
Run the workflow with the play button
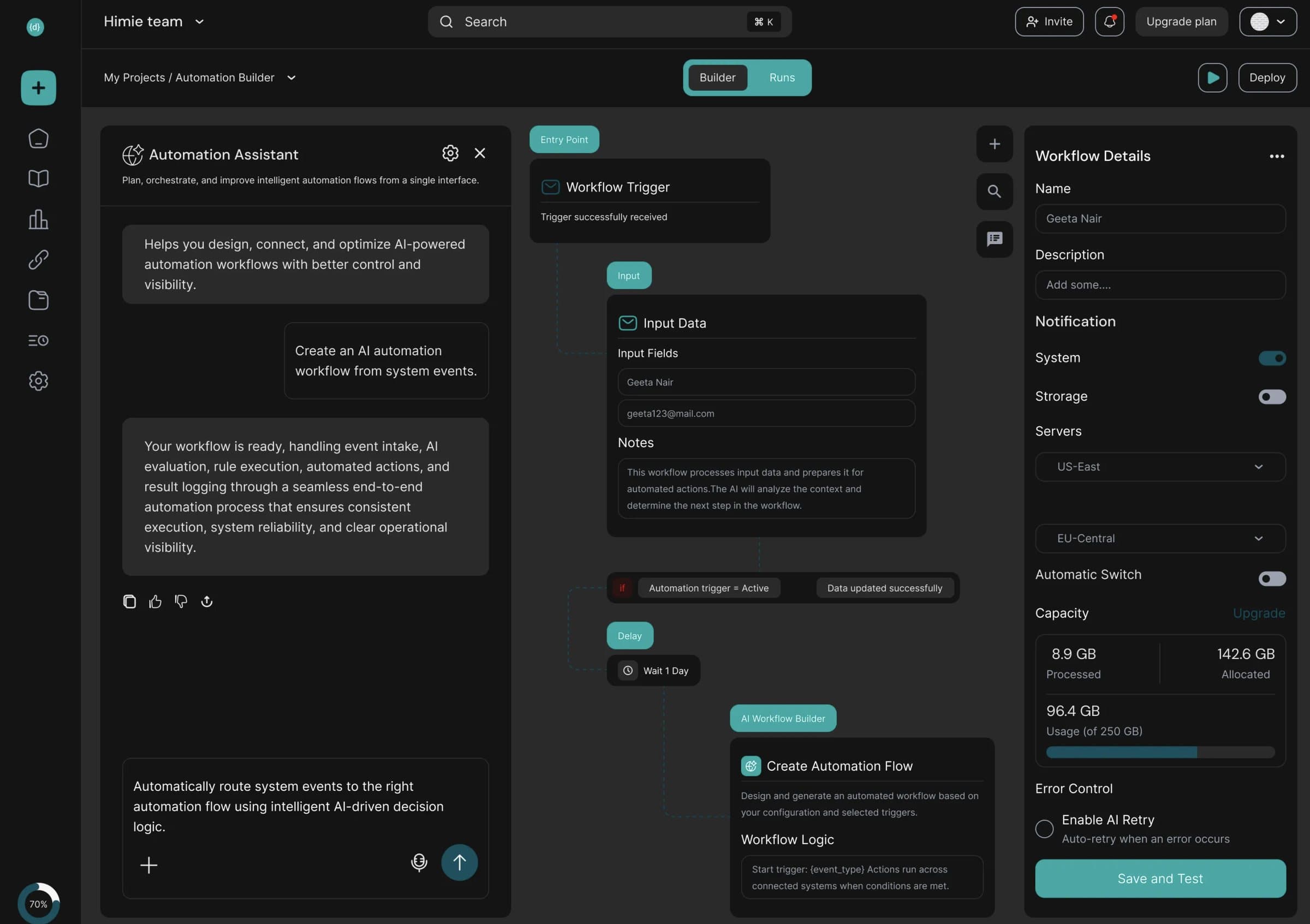coord(1212,78)
